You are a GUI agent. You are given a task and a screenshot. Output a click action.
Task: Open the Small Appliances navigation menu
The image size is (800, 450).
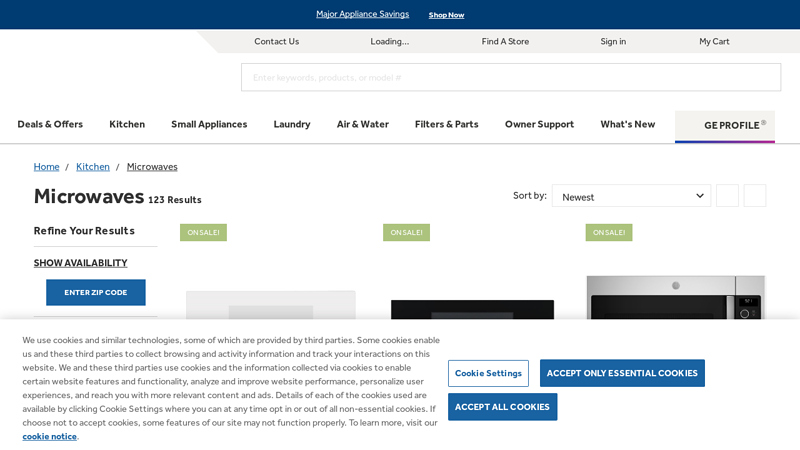[x=209, y=125]
